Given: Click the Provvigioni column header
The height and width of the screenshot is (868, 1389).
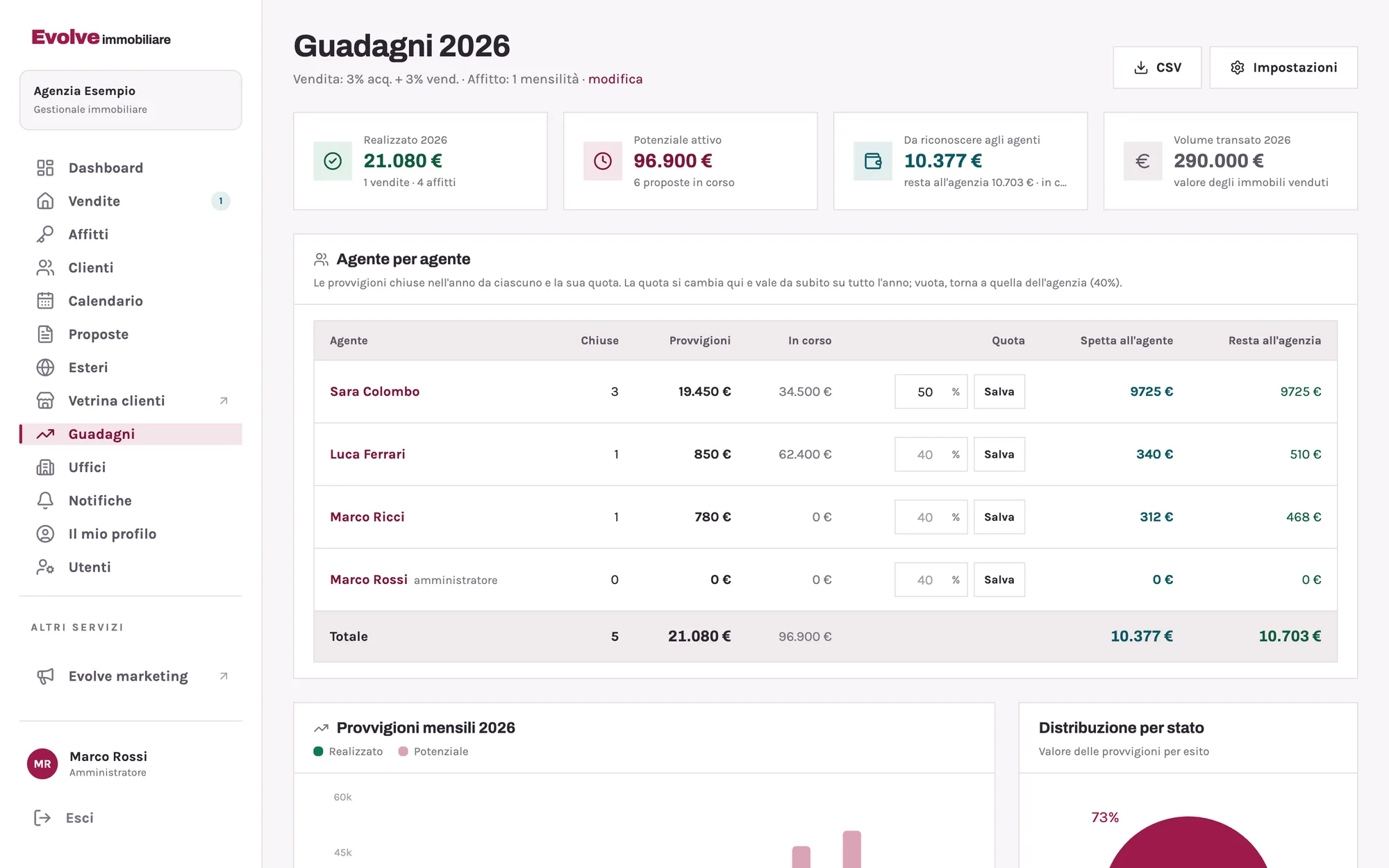Looking at the screenshot, I should click(x=700, y=341).
